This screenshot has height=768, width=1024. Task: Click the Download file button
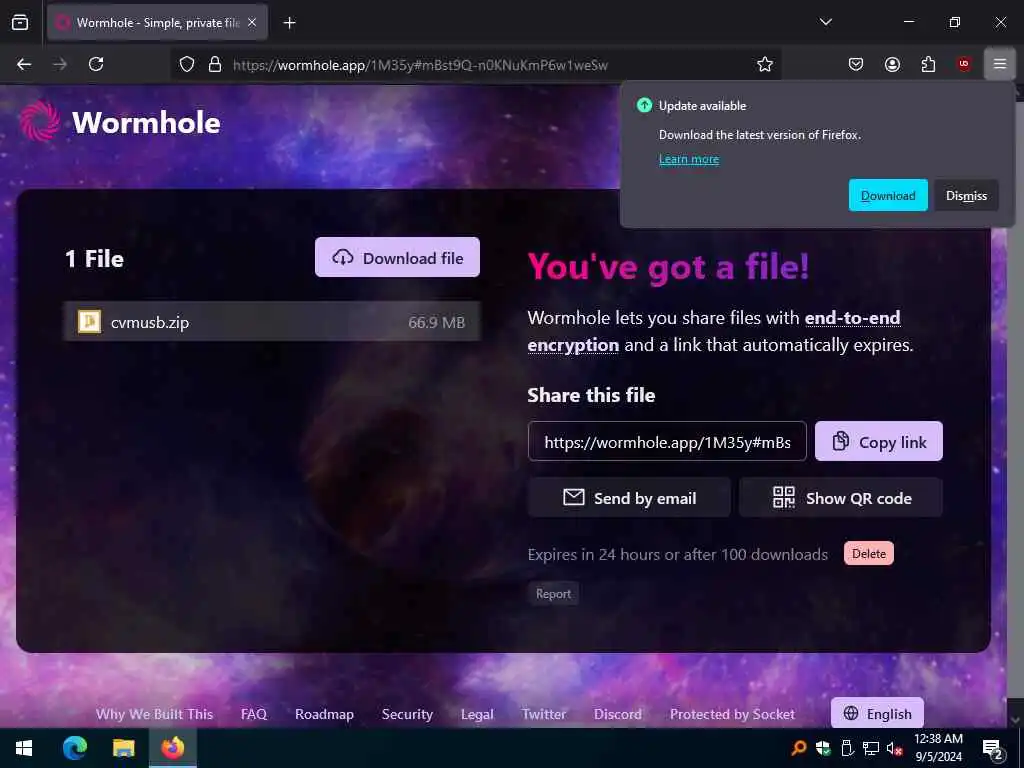pyautogui.click(x=397, y=257)
